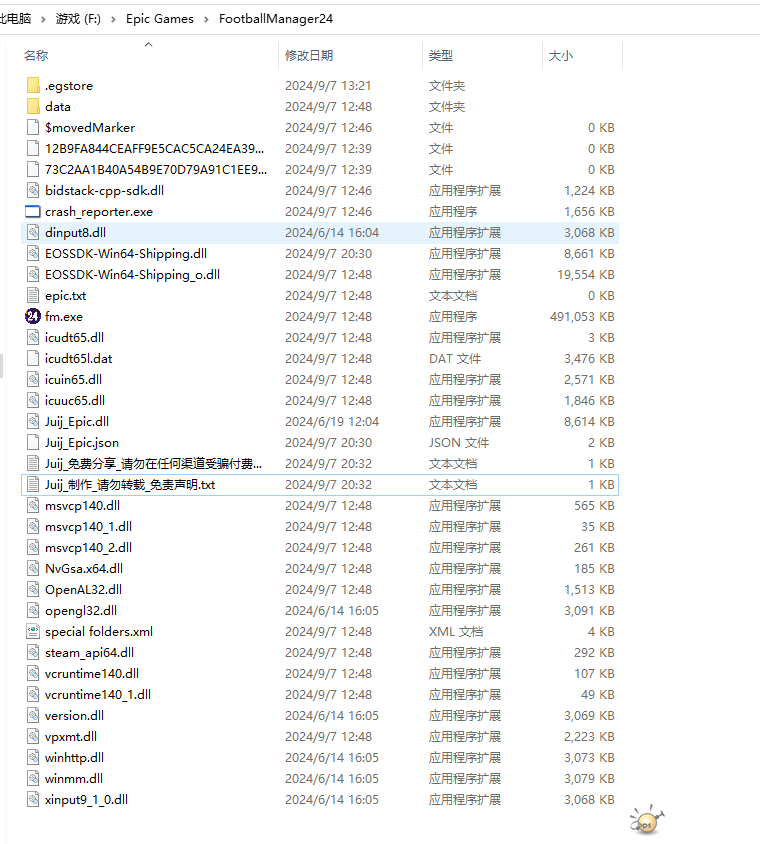Click the NvGsa.x64.dll file icon
This screenshot has width=760, height=844.
pyautogui.click(x=33, y=568)
